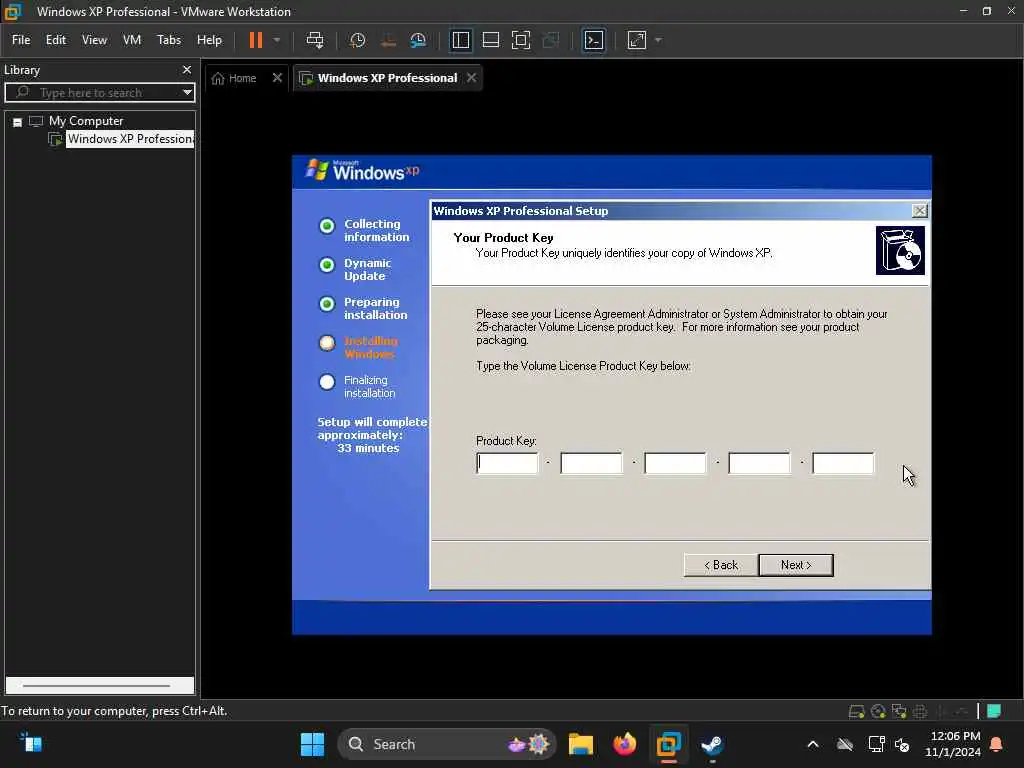Viewport: 1024px width, 768px height.
Task: Click the second product key field
Action: click(x=591, y=463)
